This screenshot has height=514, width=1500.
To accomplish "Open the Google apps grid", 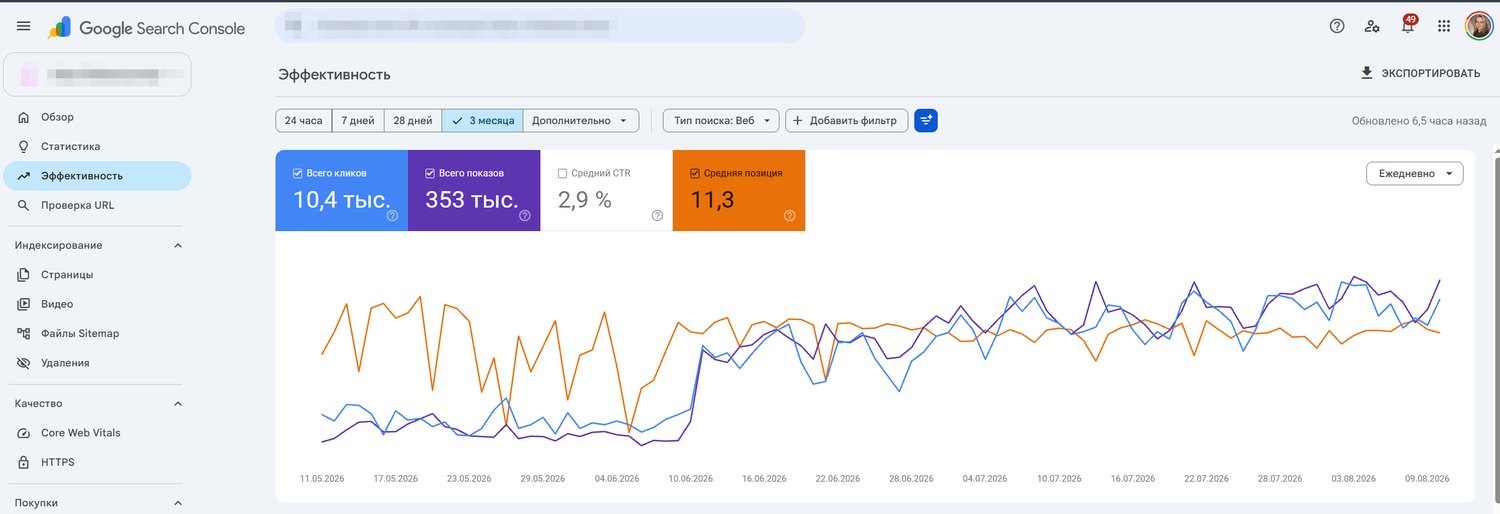I will [x=1444, y=26].
